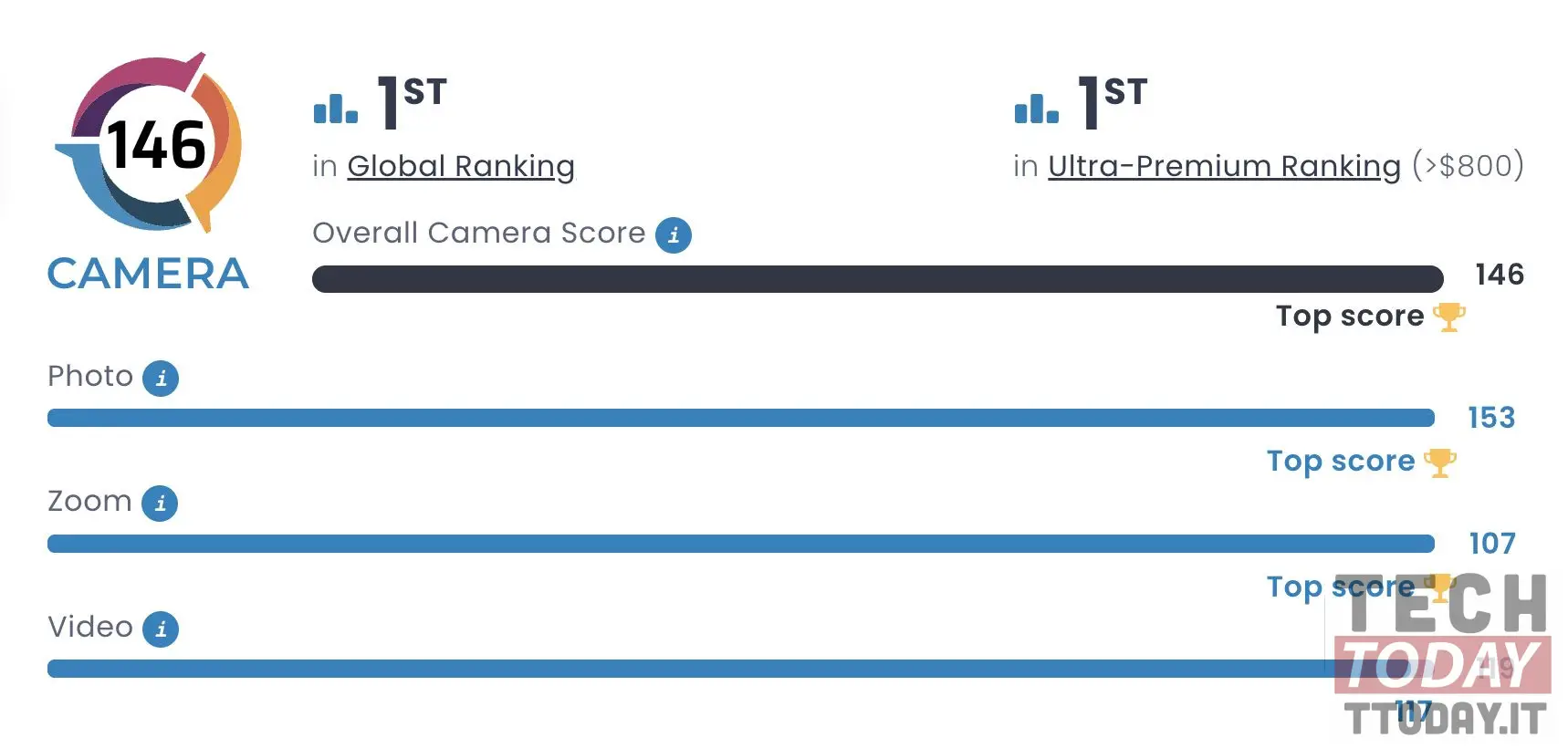1568x748 pixels.
Task: Click the bar chart icon beside Global Ranking
Action: point(335,109)
